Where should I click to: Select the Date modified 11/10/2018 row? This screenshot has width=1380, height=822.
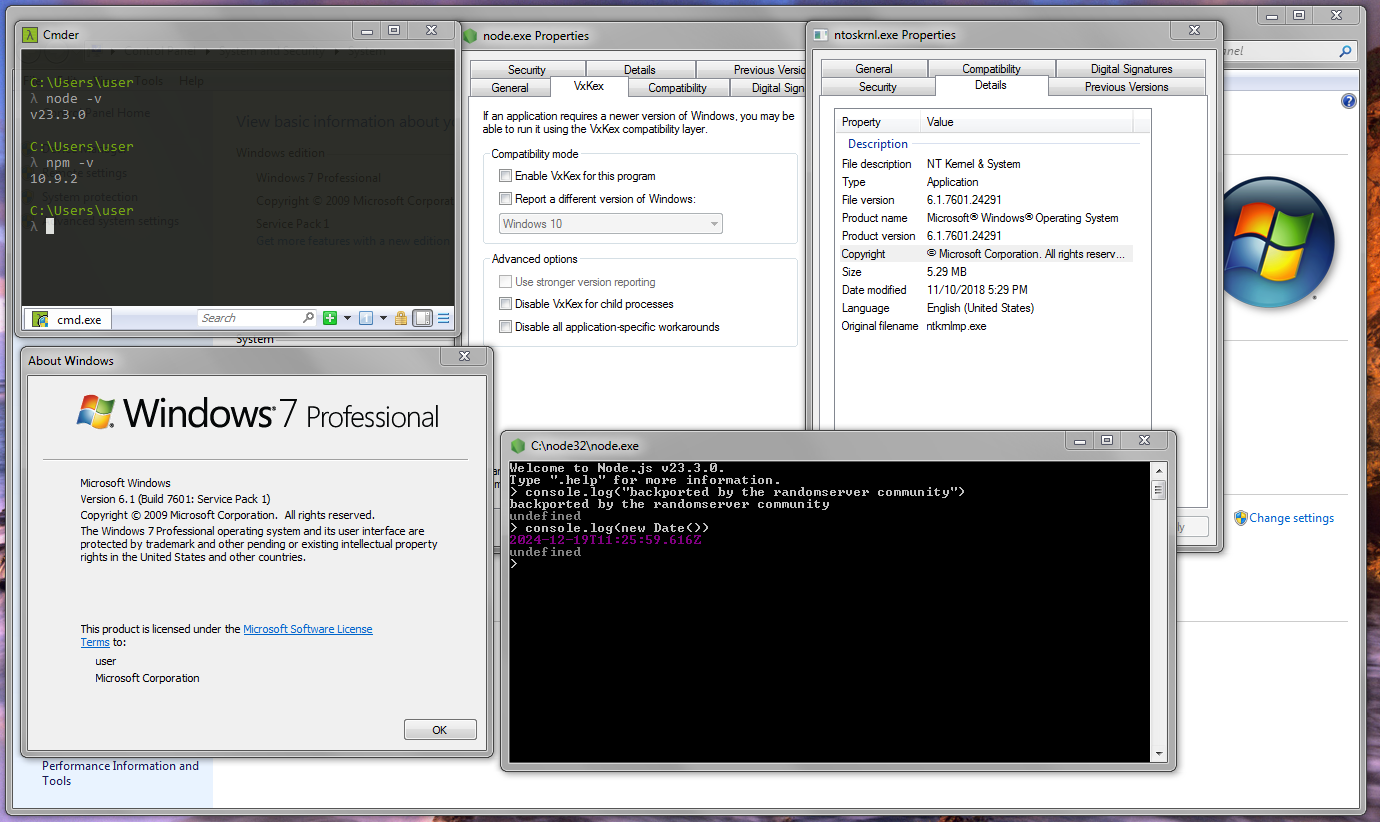pyautogui.click(x=985, y=290)
